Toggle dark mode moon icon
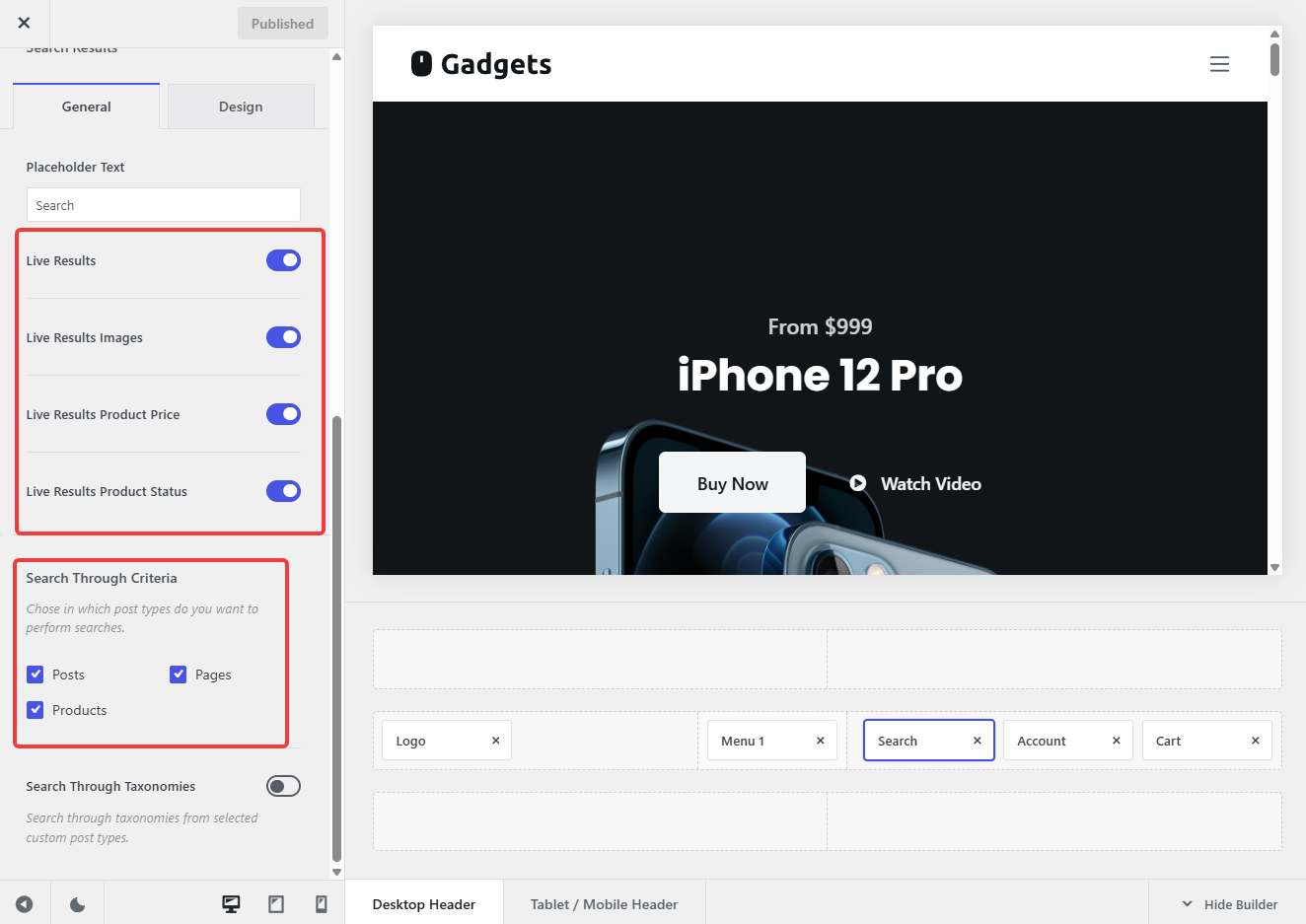Viewport: 1306px width, 924px height. [78, 904]
